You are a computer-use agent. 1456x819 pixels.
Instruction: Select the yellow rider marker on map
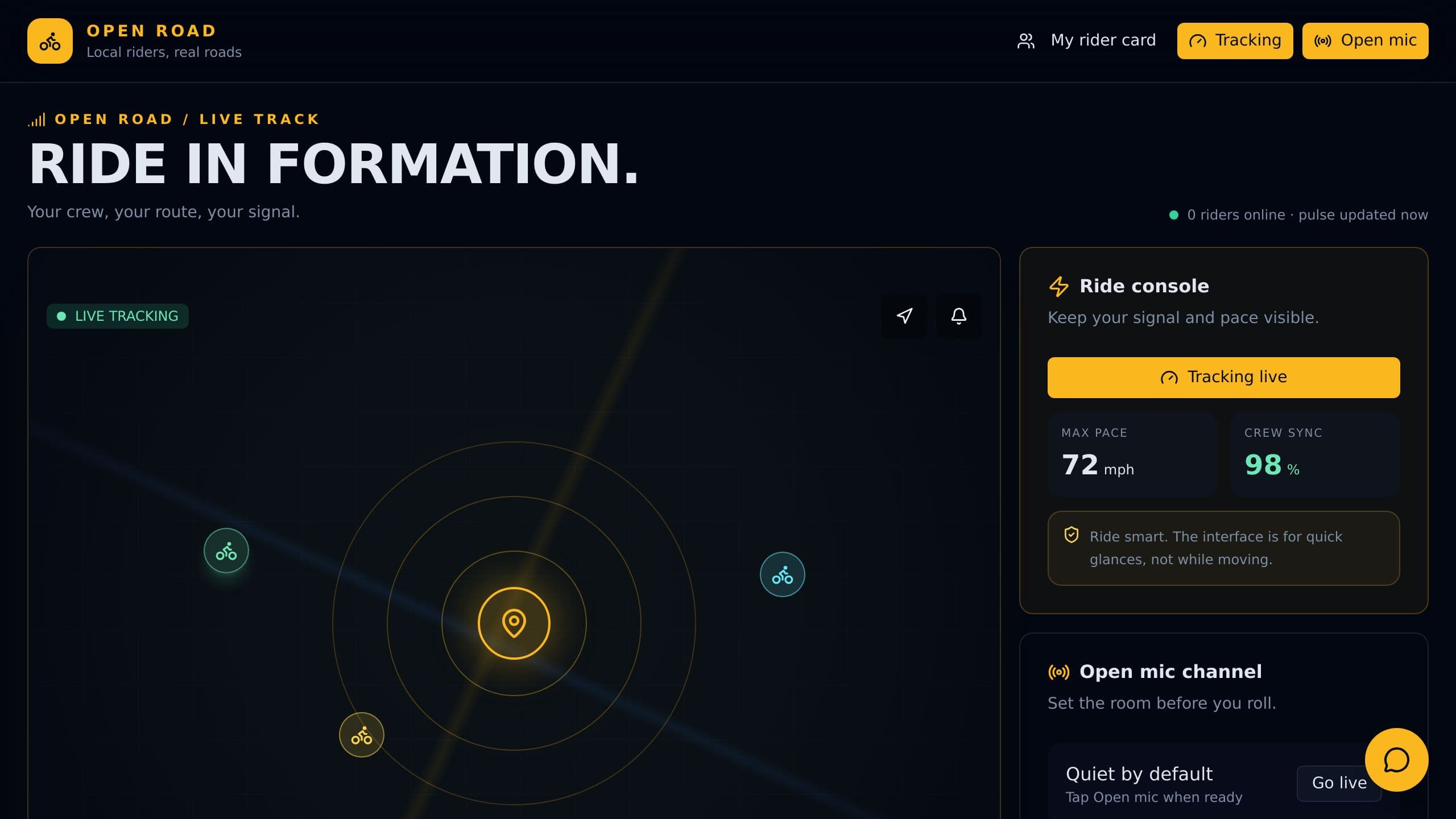click(362, 735)
